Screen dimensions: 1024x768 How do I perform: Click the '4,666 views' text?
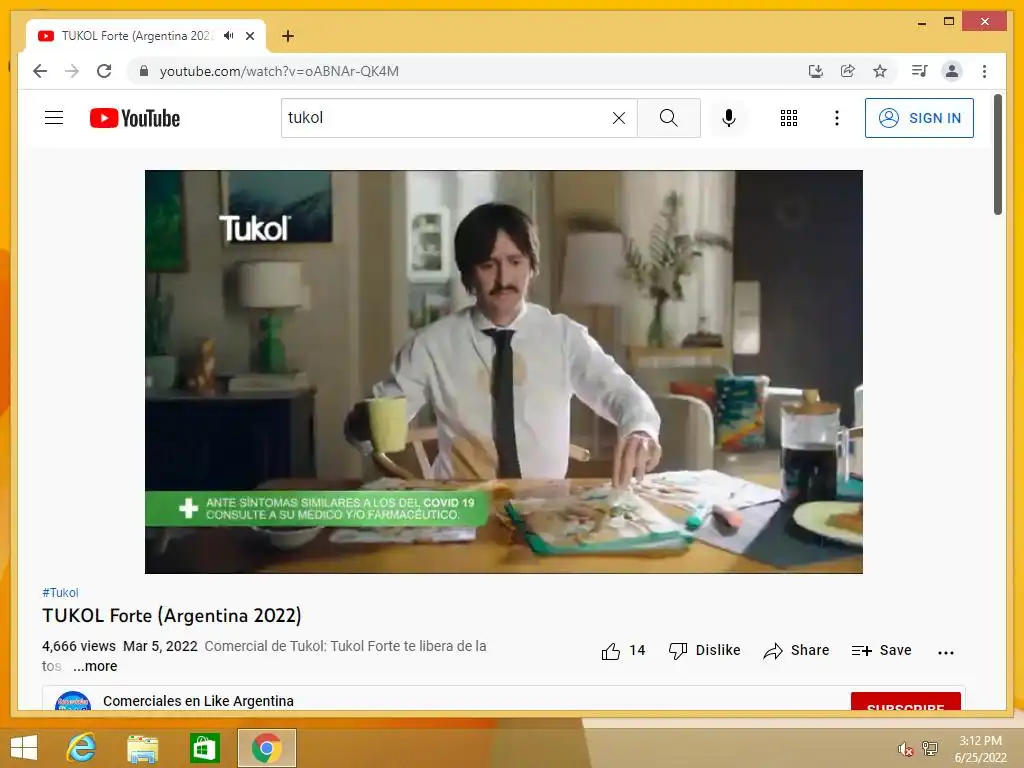tap(78, 646)
